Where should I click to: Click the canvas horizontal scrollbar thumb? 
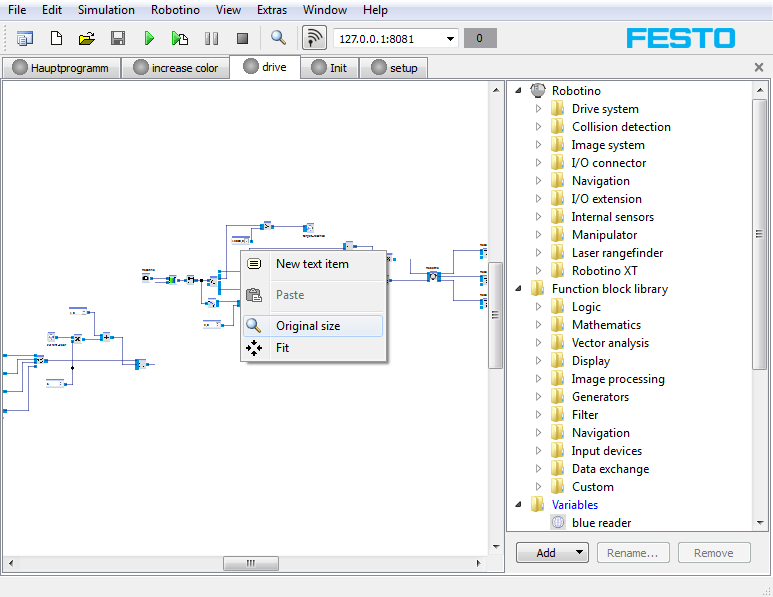(x=250, y=563)
